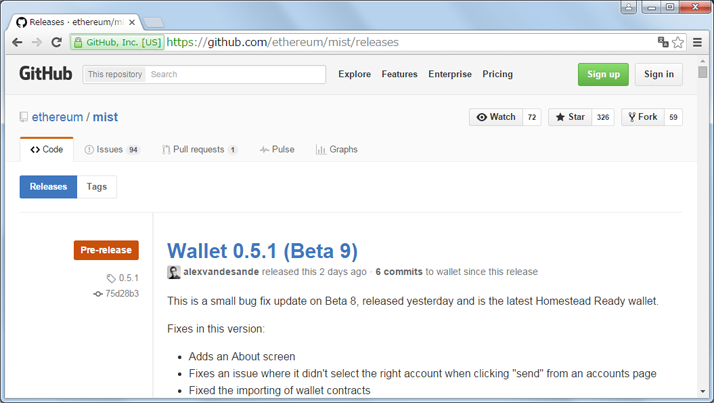Open the mist repository link
Image resolution: width=714 pixels, height=403 pixels.
pos(105,117)
